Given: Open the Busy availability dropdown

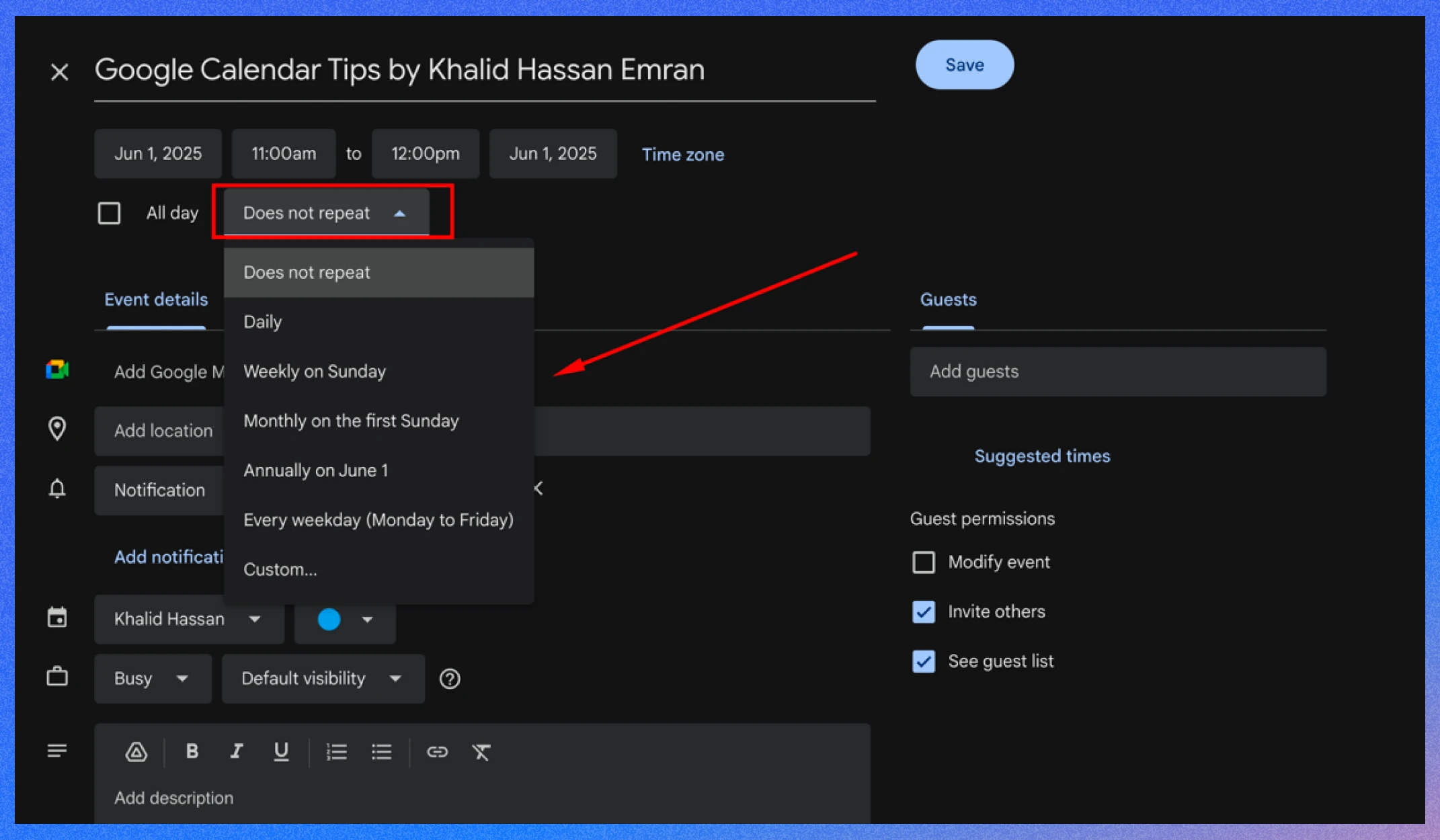Looking at the screenshot, I should point(153,679).
